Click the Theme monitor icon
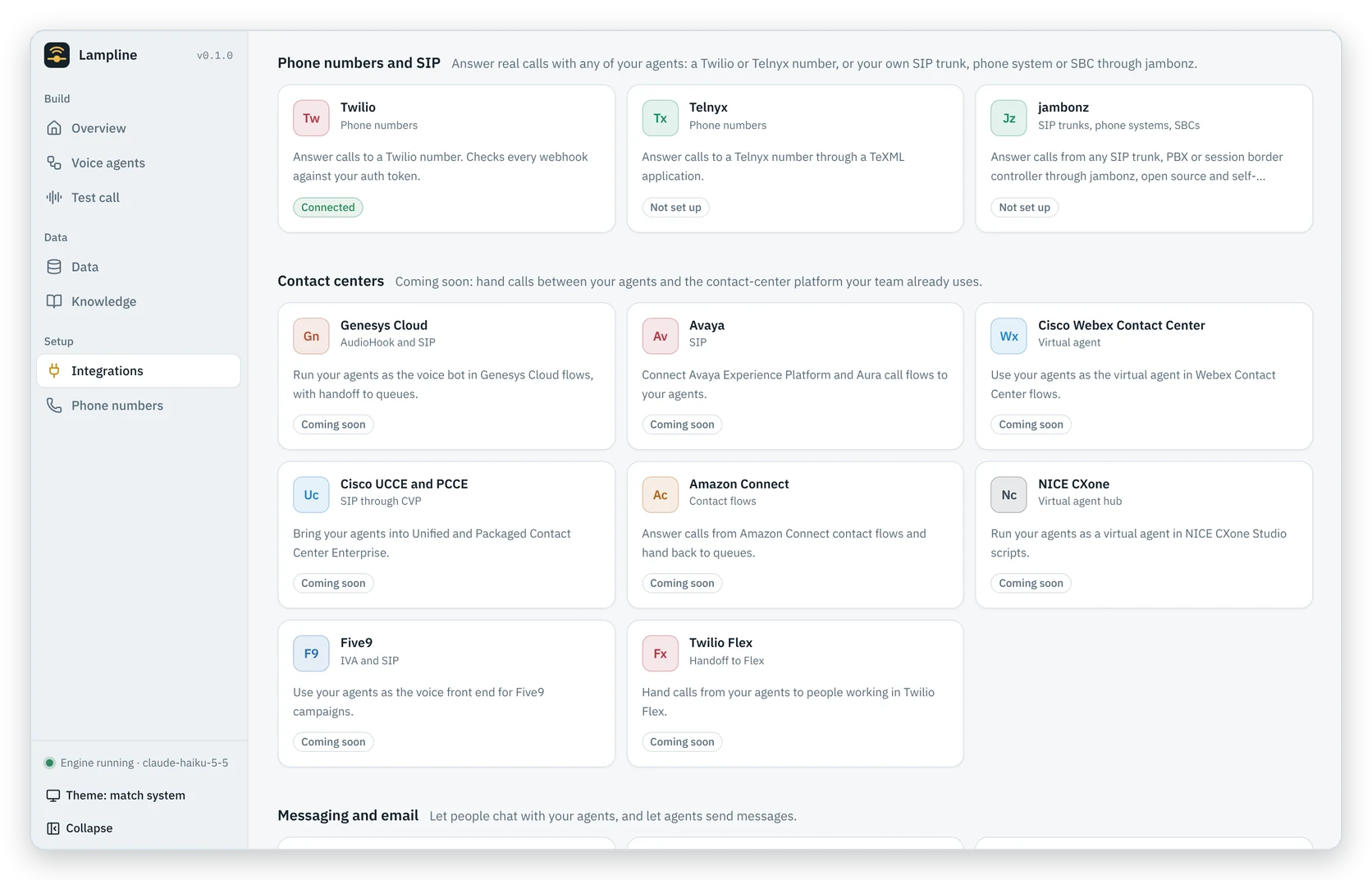The image size is (1372, 880). [x=53, y=795]
